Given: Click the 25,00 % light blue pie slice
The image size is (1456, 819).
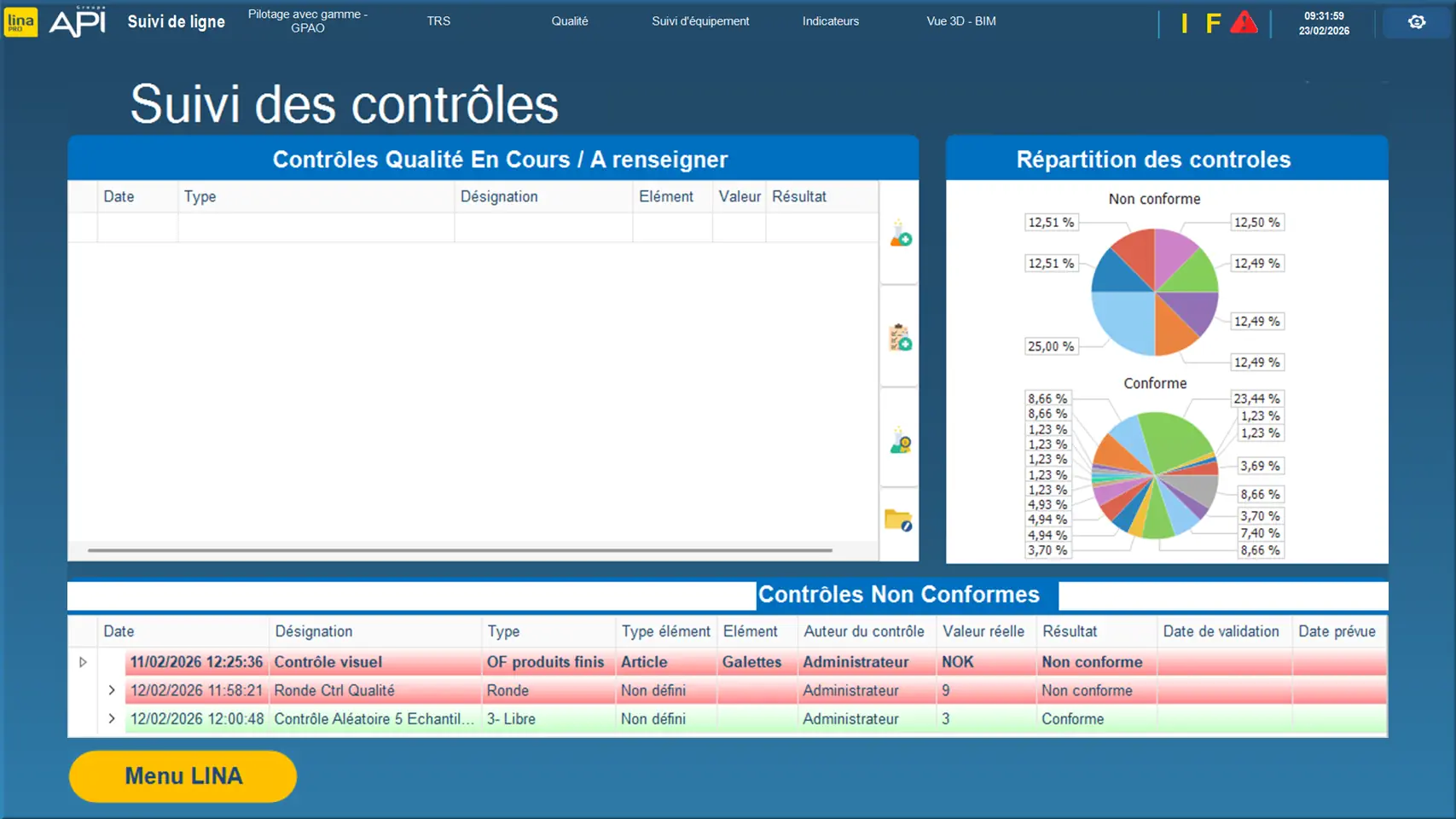Looking at the screenshot, I should [1120, 321].
